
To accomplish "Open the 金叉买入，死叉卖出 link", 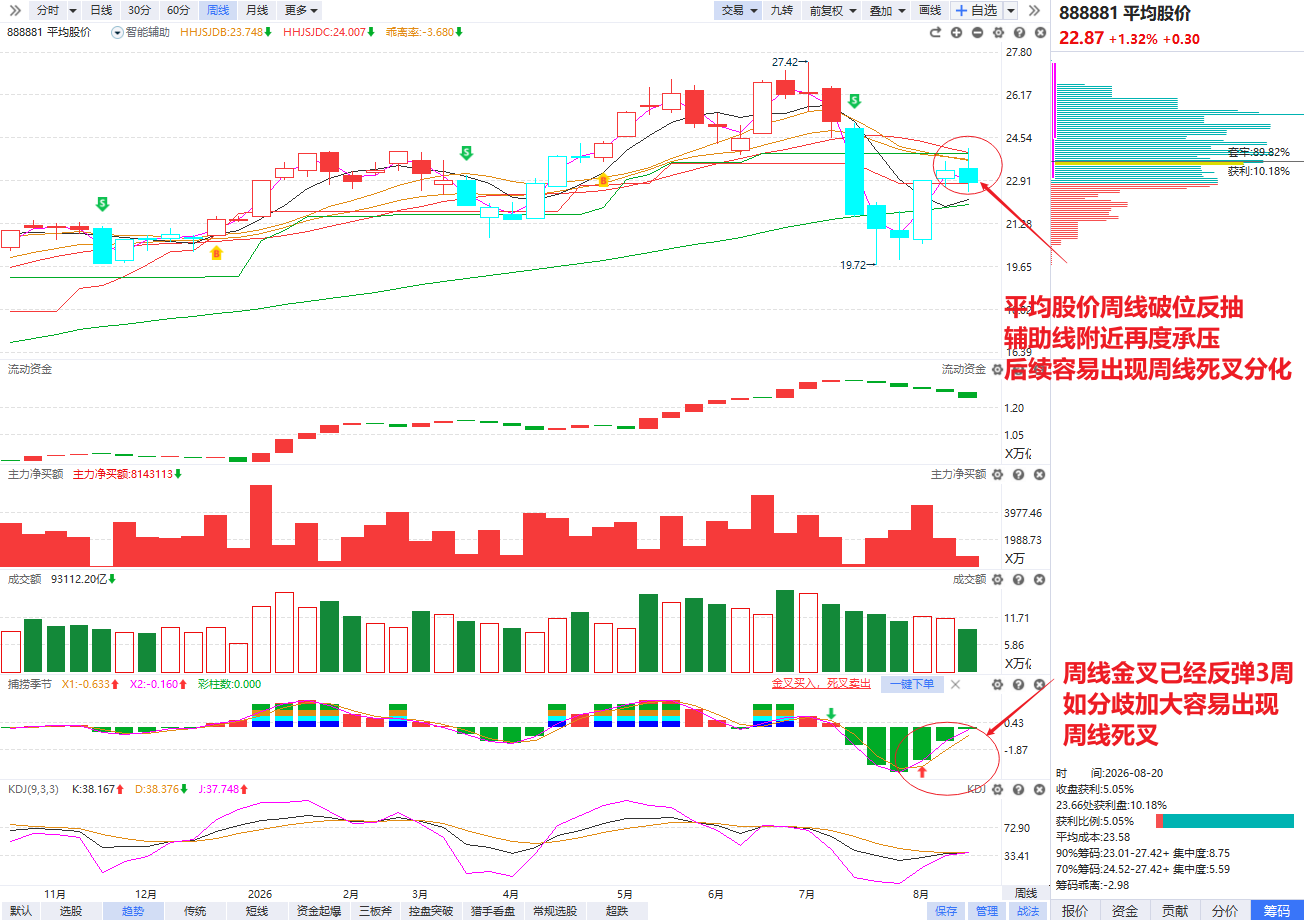I will [x=821, y=684].
